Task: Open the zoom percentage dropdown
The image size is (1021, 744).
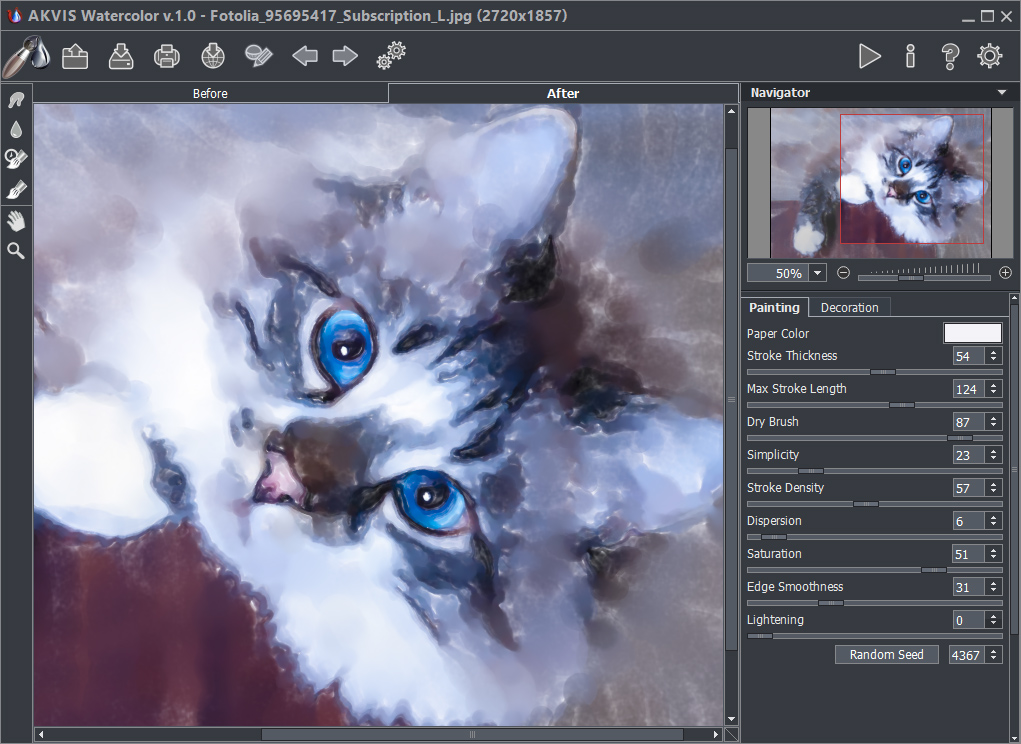Action: 817,272
